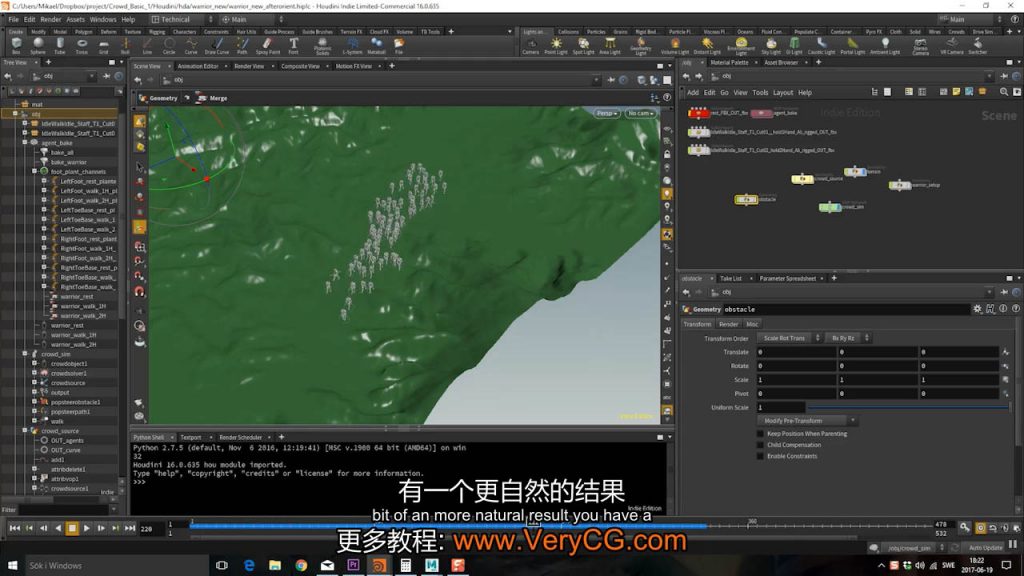Image resolution: width=1024 pixels, height=576 pixels.
Task: Switch to the Render View tab
Action: tap(249, 66)
